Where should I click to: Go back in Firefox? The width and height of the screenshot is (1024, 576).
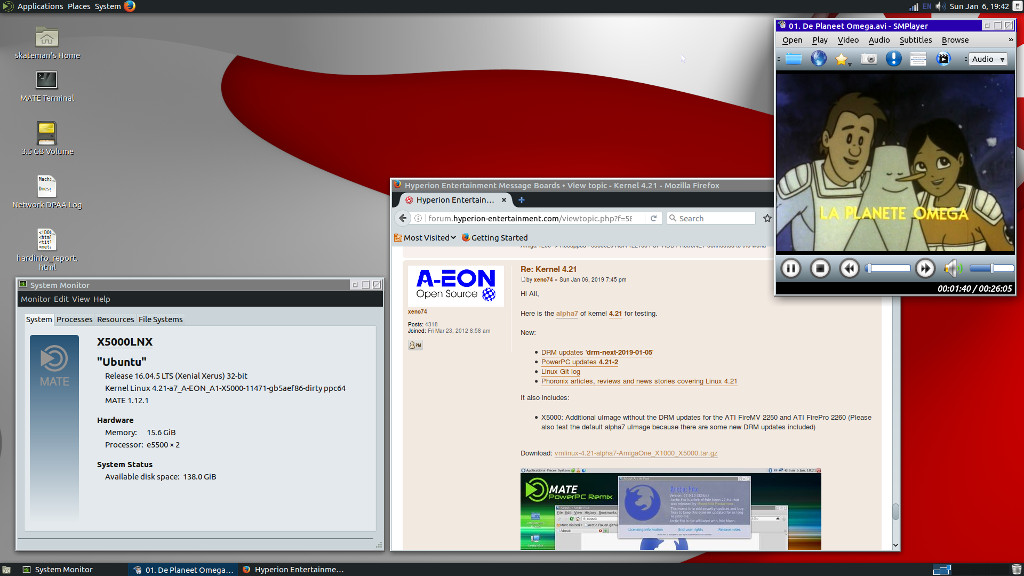(x=403, y=218)
